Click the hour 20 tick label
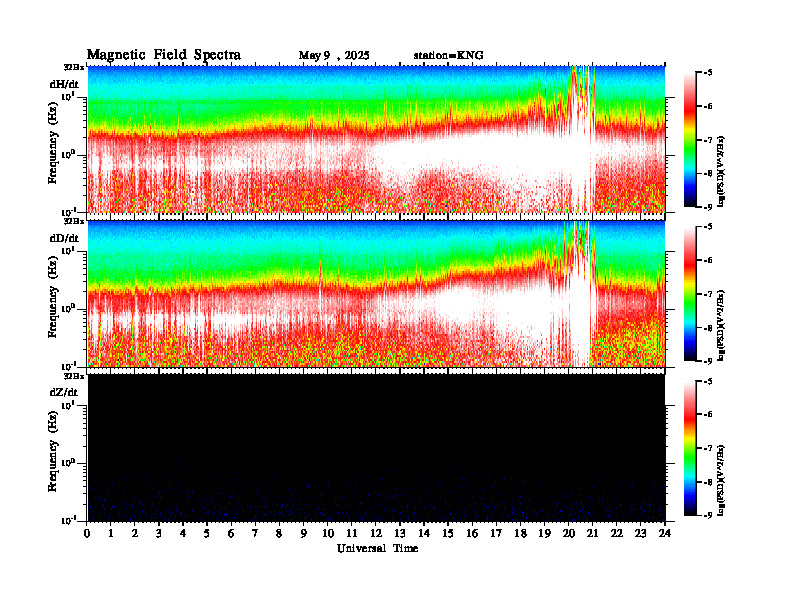The width and height of the screenshot is (792, 612). click(x=568, y=533)
